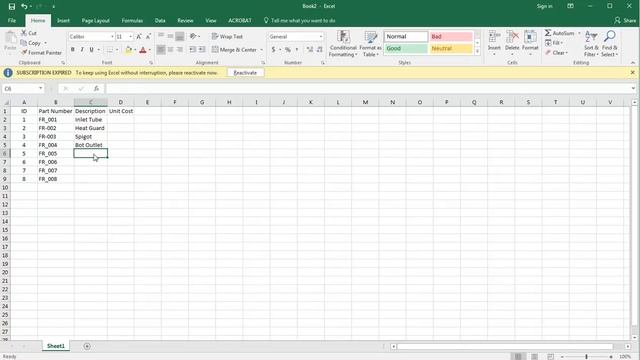The width and height of the screenshot is (640, 360).
Task: Apply the Bad cell style
Action: point(451,36)
